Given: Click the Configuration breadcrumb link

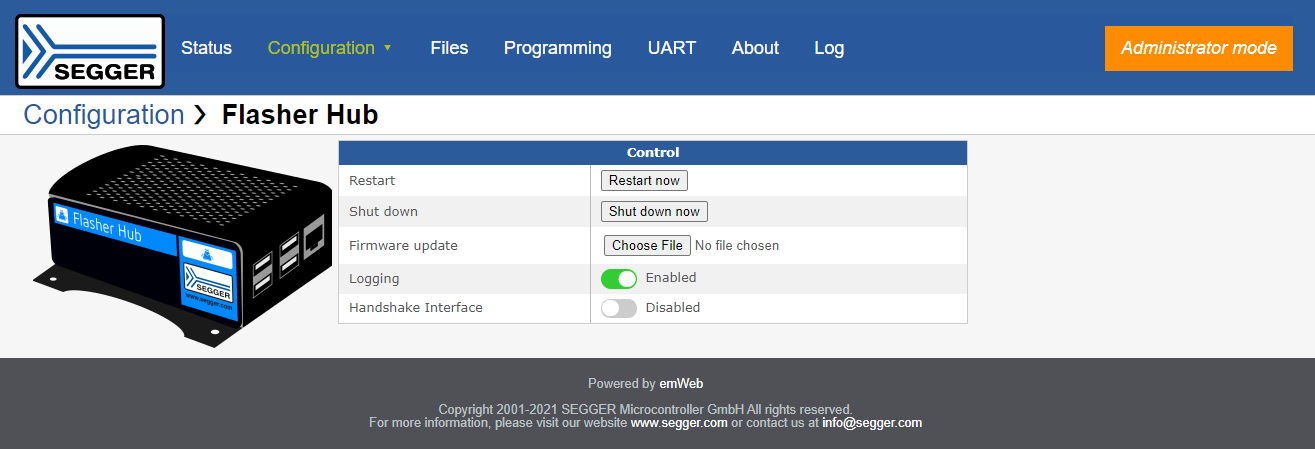Looking at the screenshot, I should pyautogui.click(x=104, y=115).
